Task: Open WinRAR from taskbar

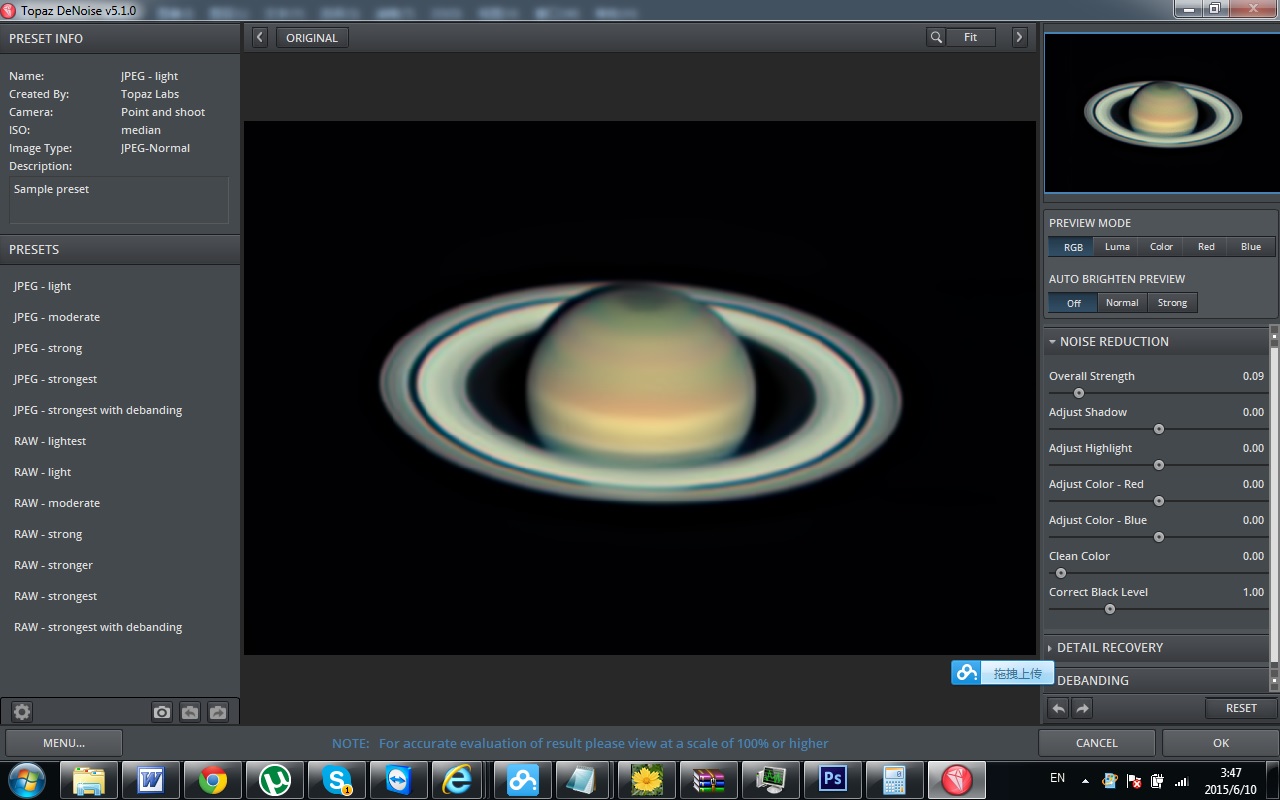Action: [x=708, y=779]
